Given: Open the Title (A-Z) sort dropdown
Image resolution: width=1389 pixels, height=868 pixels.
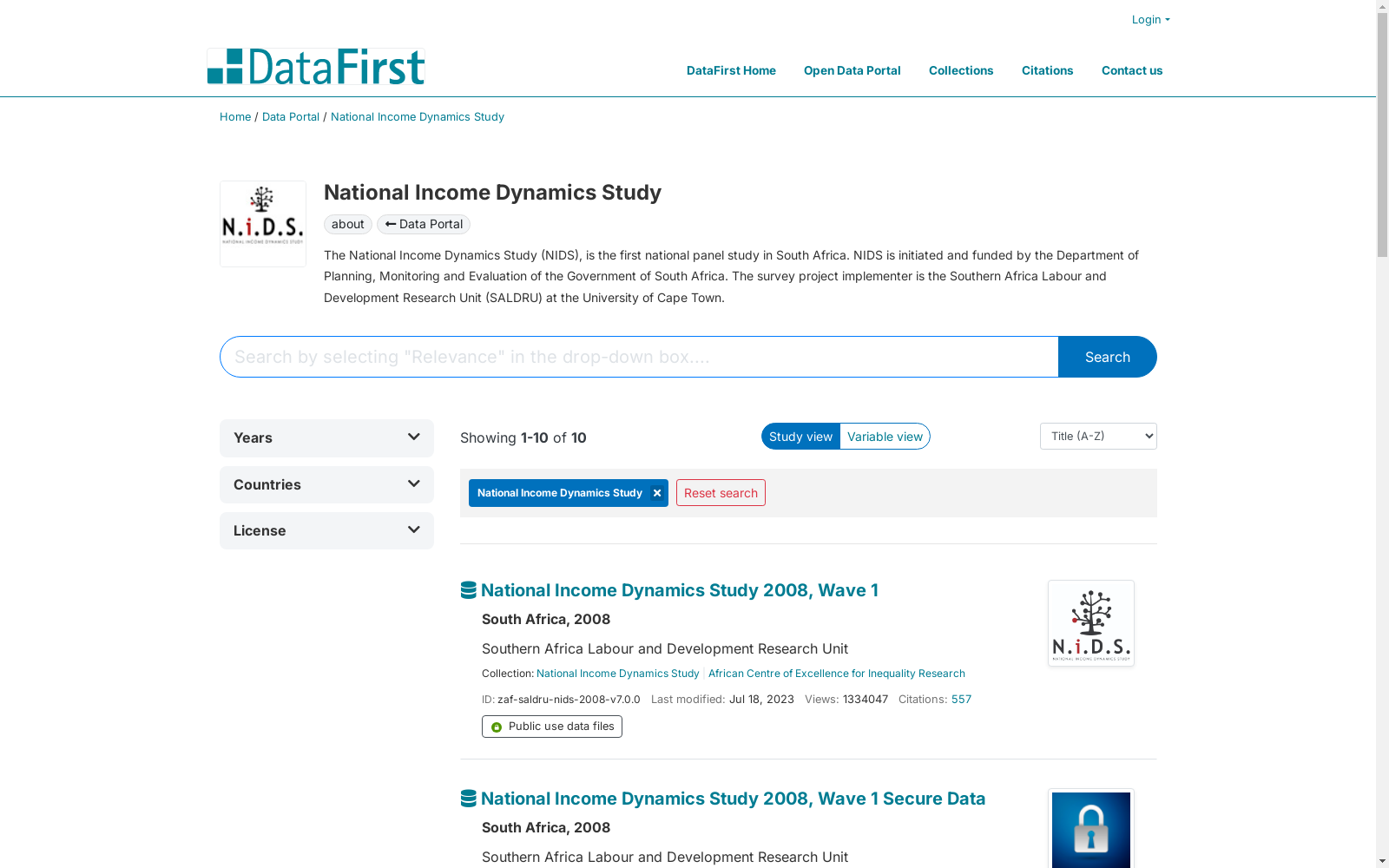Looking at the screenshot, I should 1098,436.
